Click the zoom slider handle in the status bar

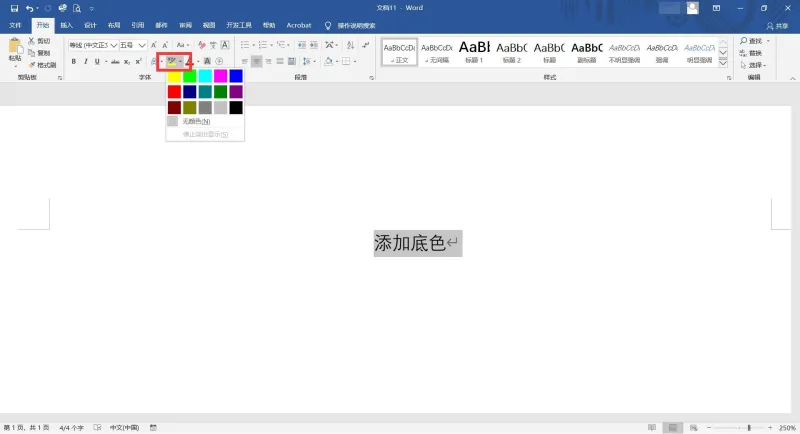tap(749, 427)
